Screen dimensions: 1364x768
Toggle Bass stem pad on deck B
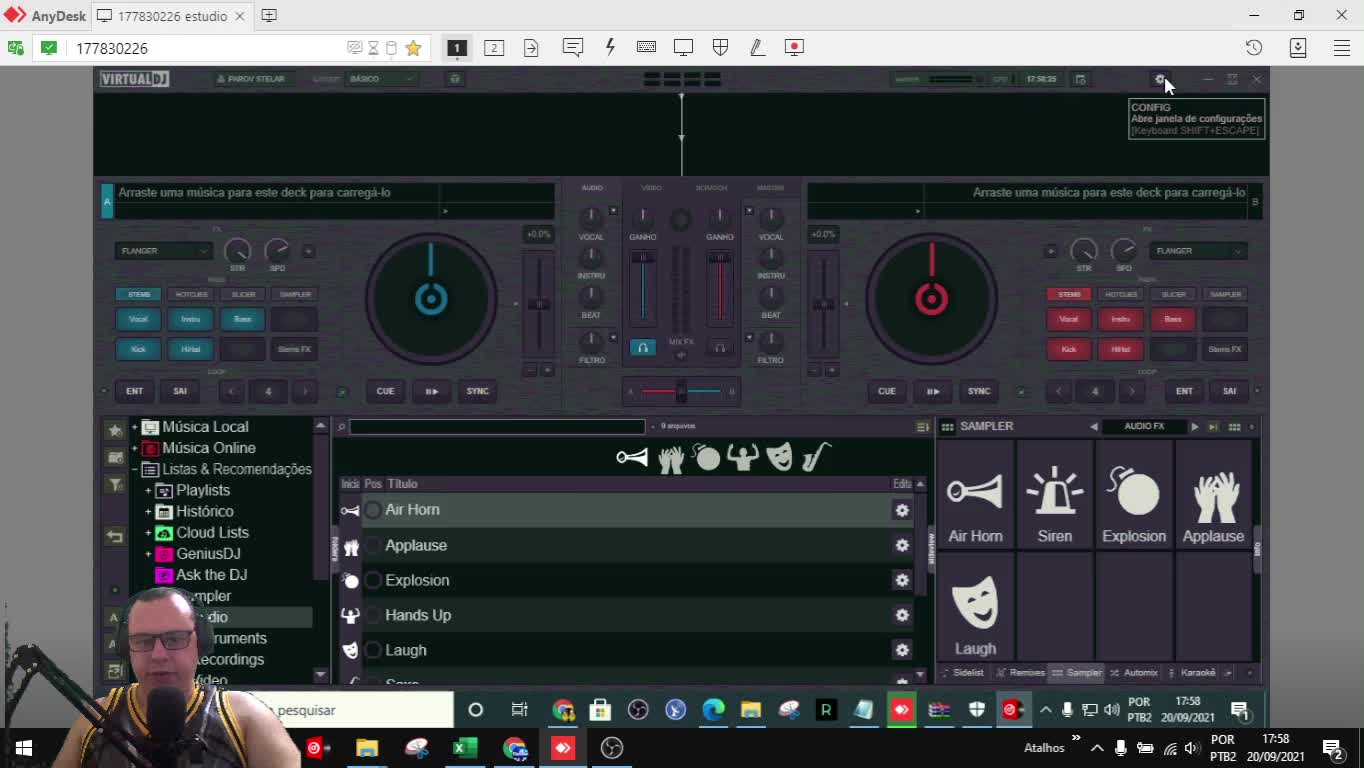click(1173, 319)
